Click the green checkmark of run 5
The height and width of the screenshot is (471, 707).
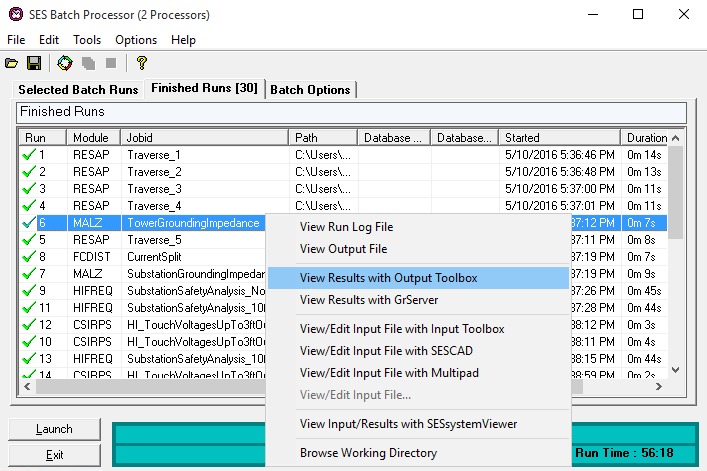tap(28, 240)
